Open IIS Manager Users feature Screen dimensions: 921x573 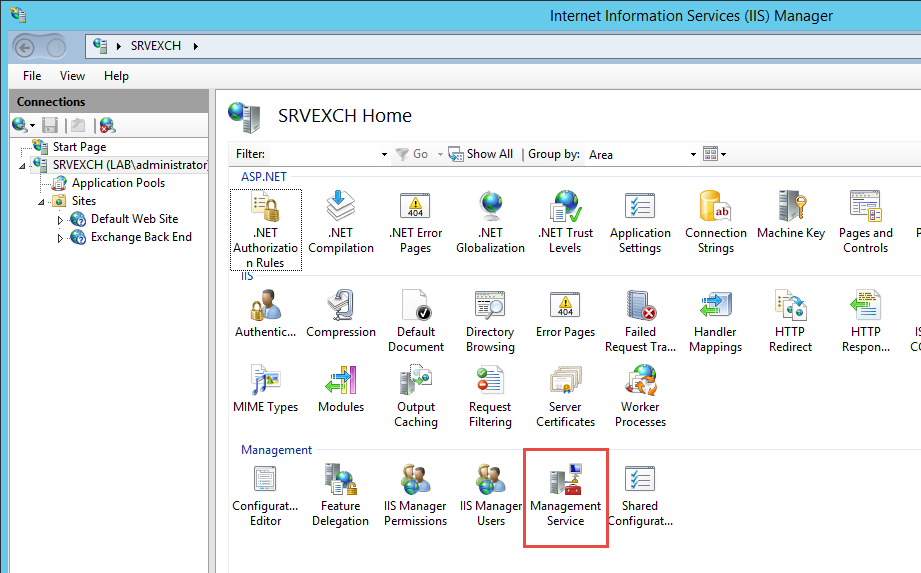[490, 496]
